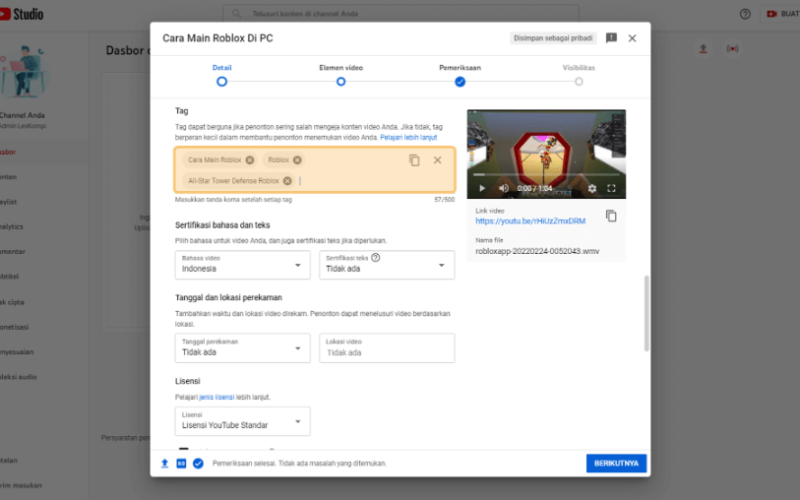Open the Tanggal perekaman dropdown

[x=242, y=348]
